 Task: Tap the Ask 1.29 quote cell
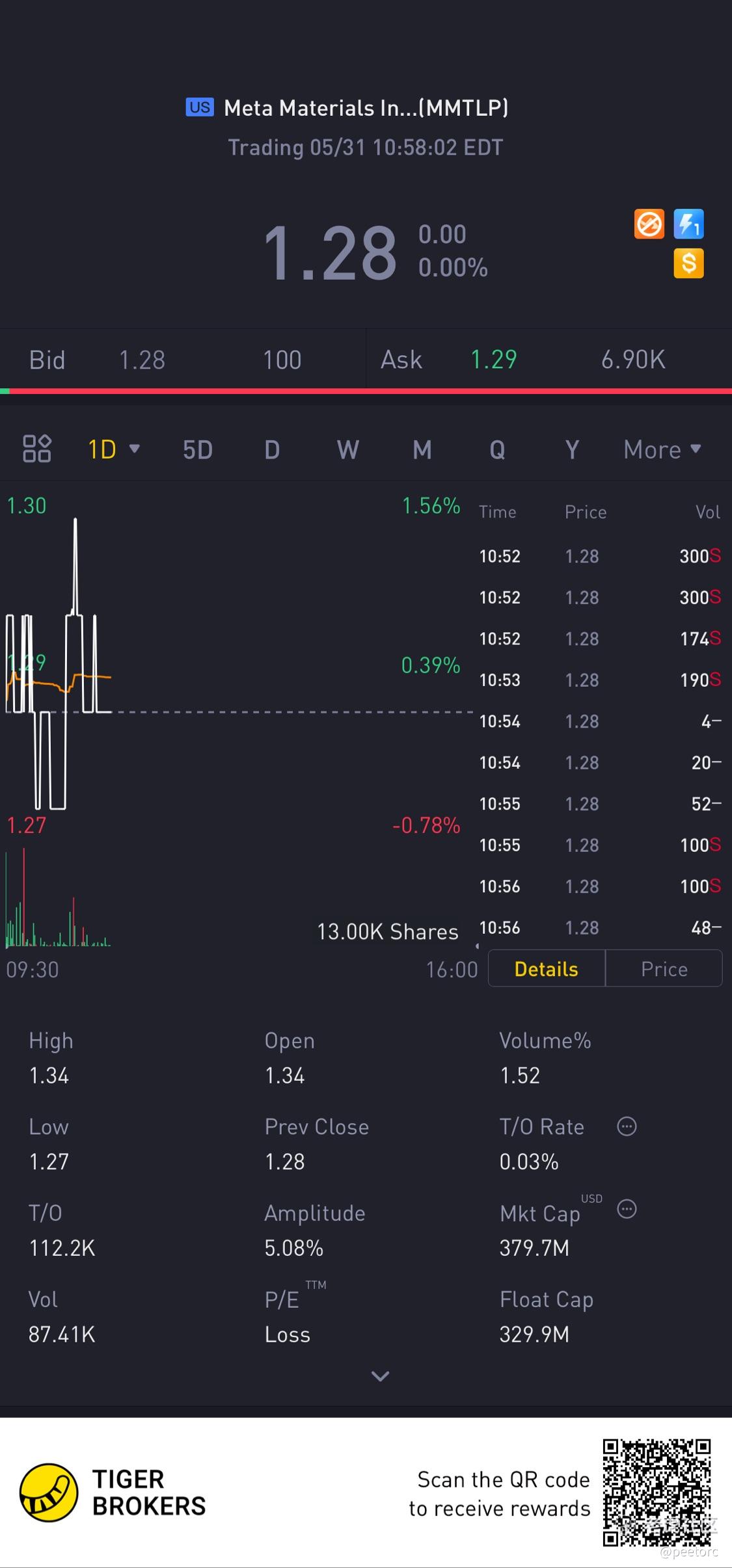coord(549,360)
